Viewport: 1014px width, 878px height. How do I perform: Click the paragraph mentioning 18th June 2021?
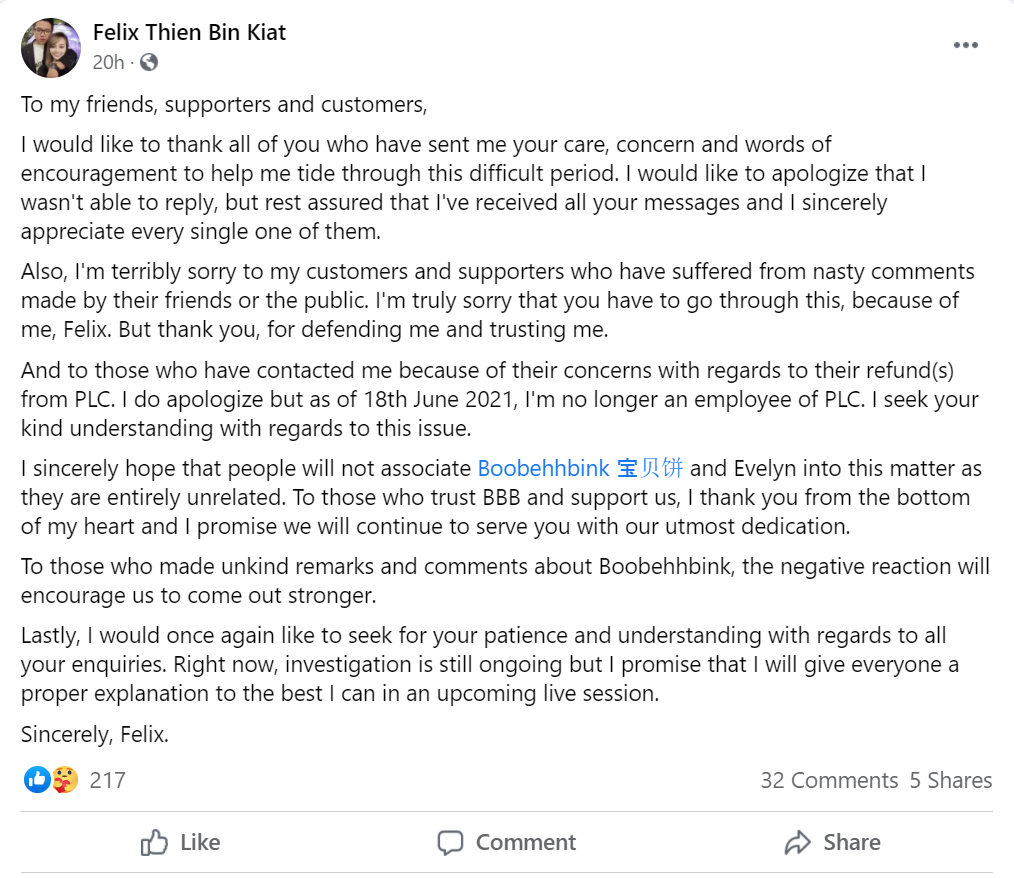click(499, 399)
